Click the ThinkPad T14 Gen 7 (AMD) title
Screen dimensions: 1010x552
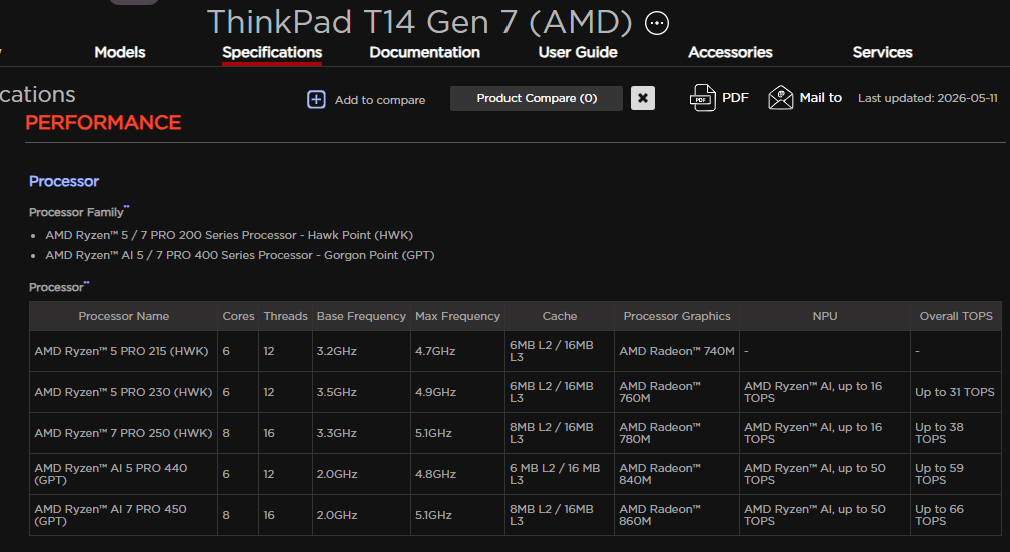coord(420,23)
